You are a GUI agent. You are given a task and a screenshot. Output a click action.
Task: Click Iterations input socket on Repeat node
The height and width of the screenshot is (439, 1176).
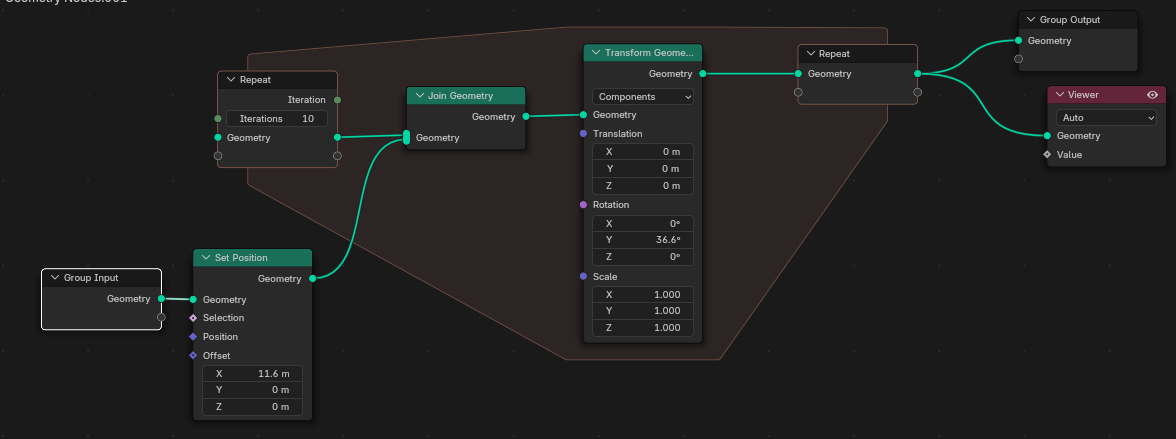pos(218,119)
